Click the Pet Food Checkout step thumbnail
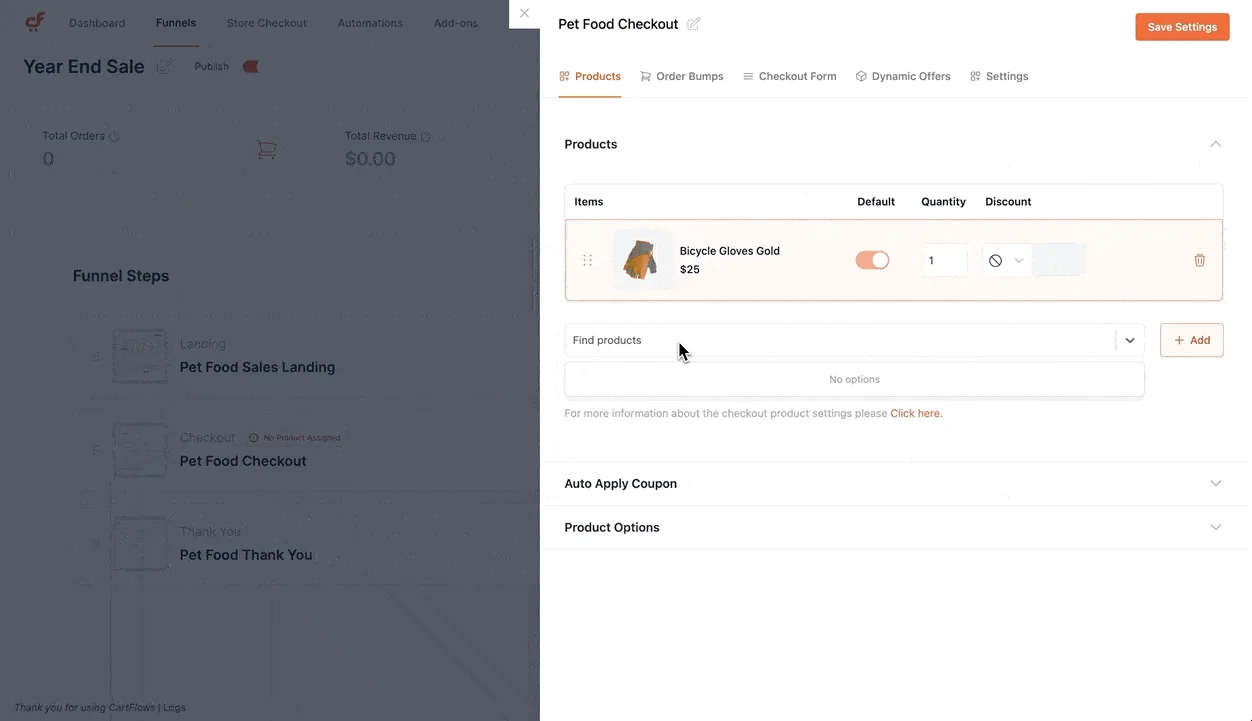This screenshot has width=1252, height=721. pyautogui.click(x=140, y=450)
